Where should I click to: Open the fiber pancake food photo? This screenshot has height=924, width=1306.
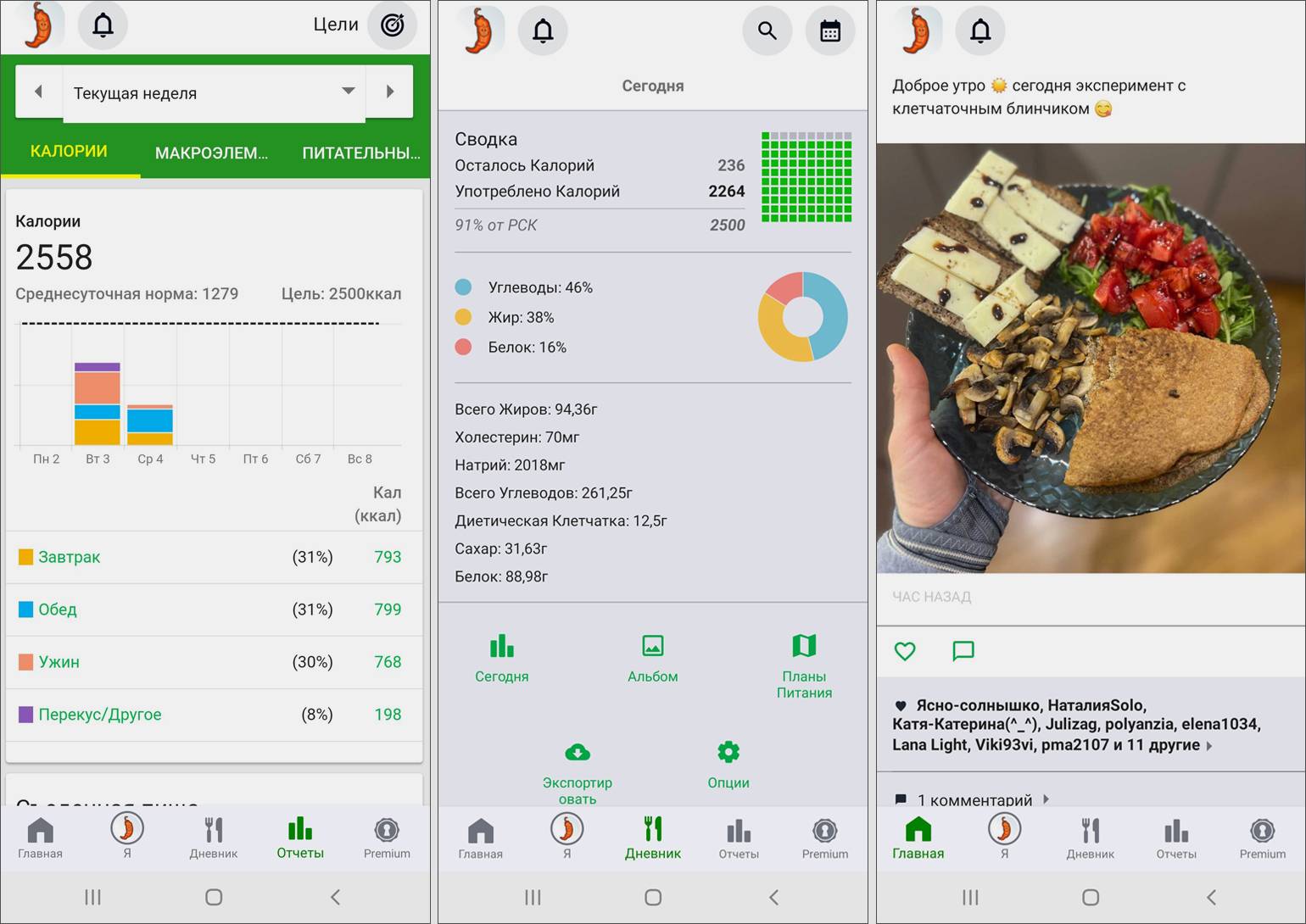(x=1090, y=358)
